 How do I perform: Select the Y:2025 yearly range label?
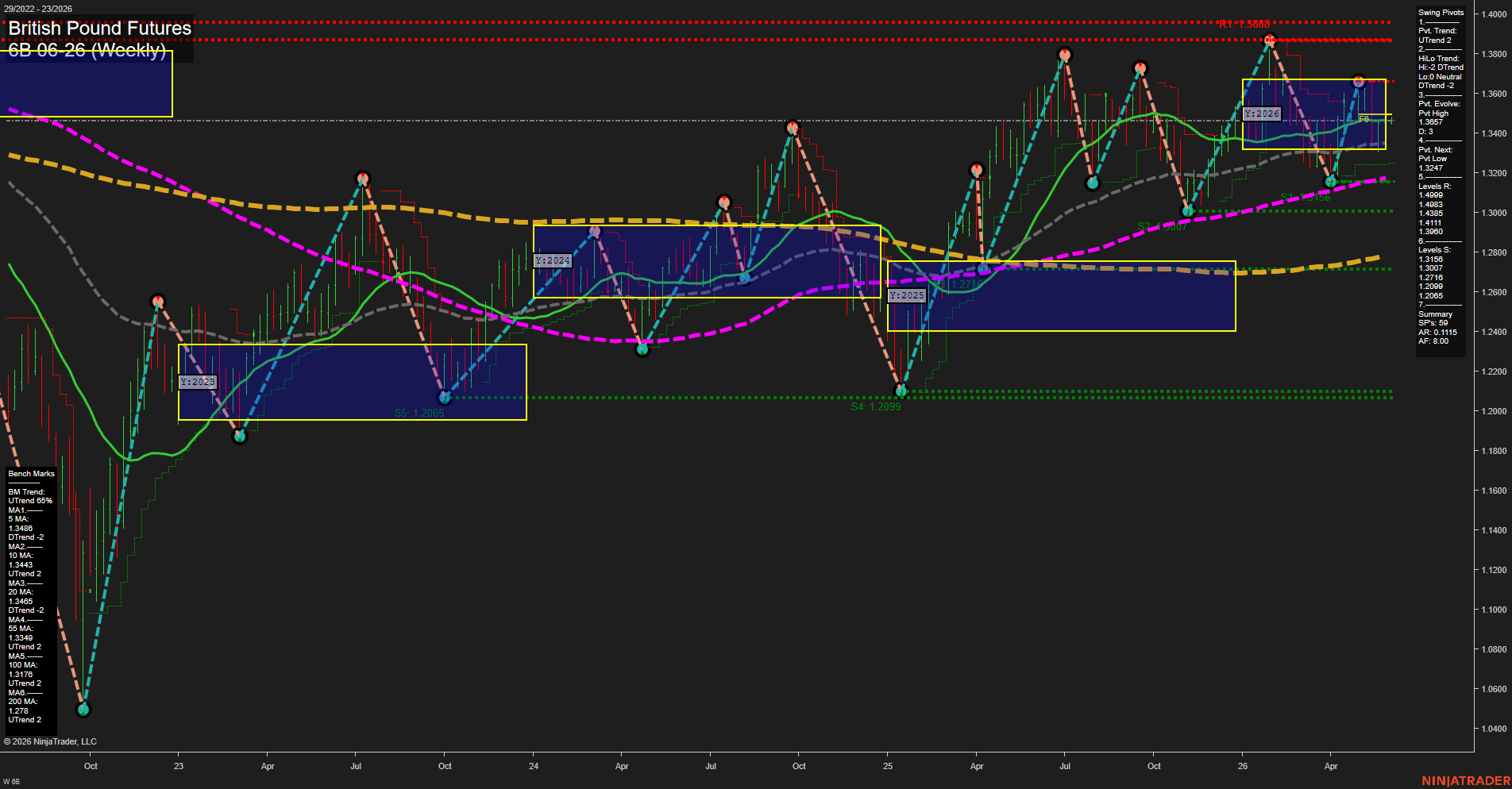[907, 295]
